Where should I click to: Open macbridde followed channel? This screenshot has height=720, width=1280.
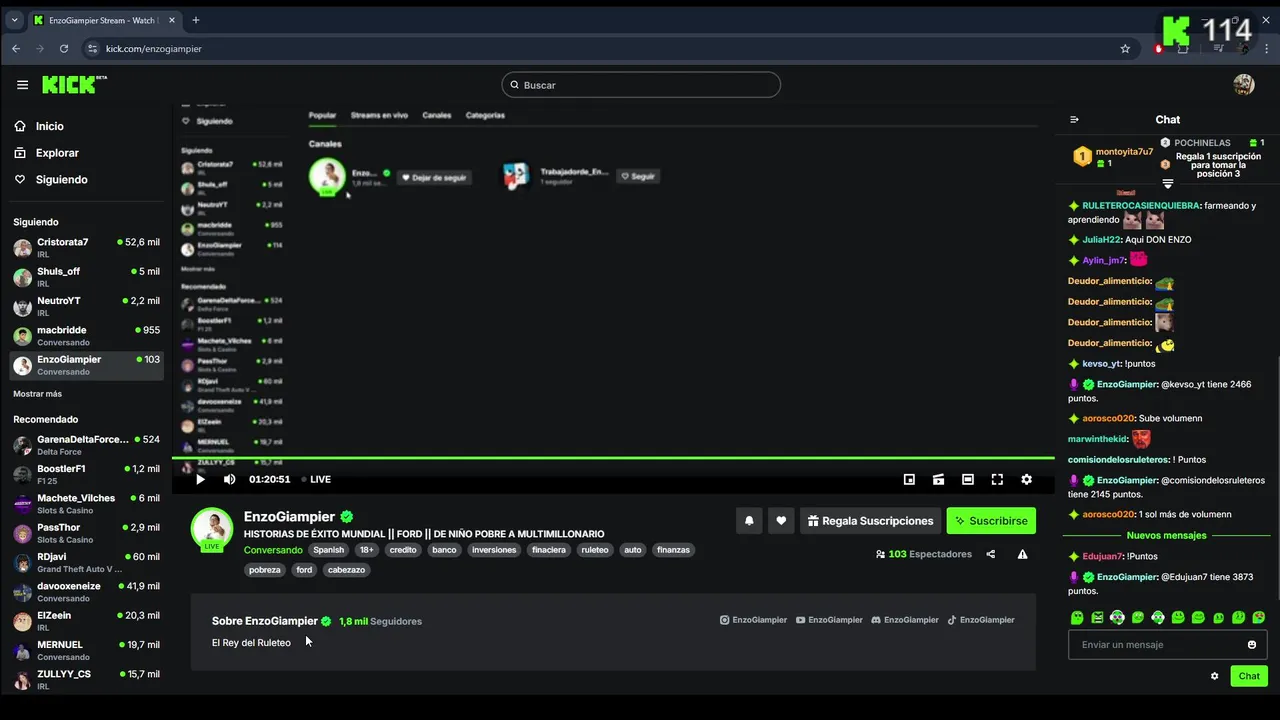(86, 336)
